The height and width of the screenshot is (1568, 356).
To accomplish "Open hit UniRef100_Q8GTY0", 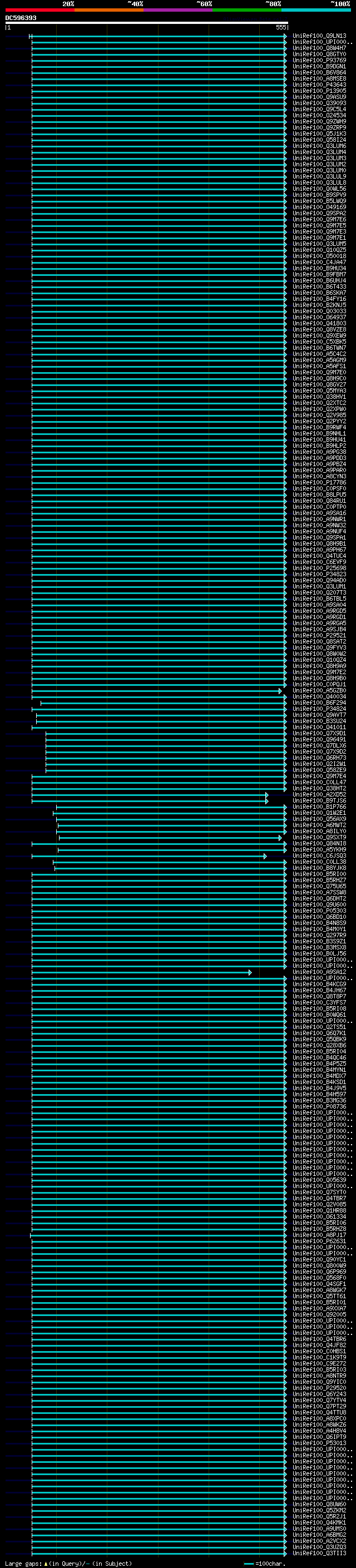I will (319, 54).
